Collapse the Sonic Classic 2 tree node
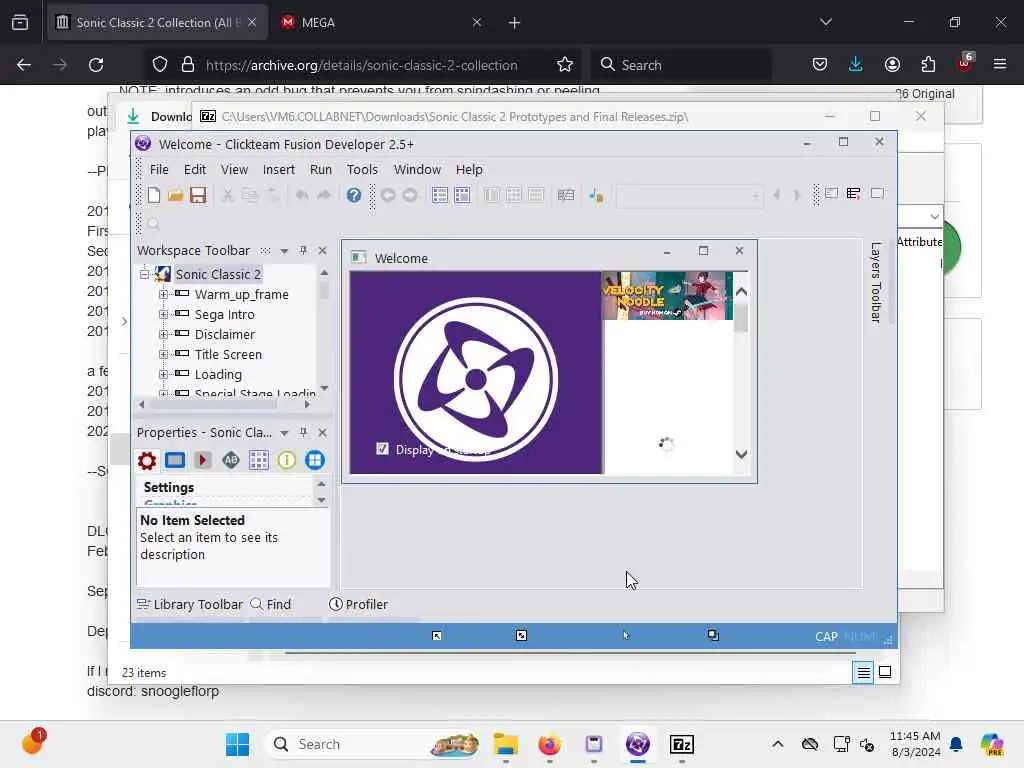Screen dimensions: 1024x768 pyautogui.click(x=144, y=274)
